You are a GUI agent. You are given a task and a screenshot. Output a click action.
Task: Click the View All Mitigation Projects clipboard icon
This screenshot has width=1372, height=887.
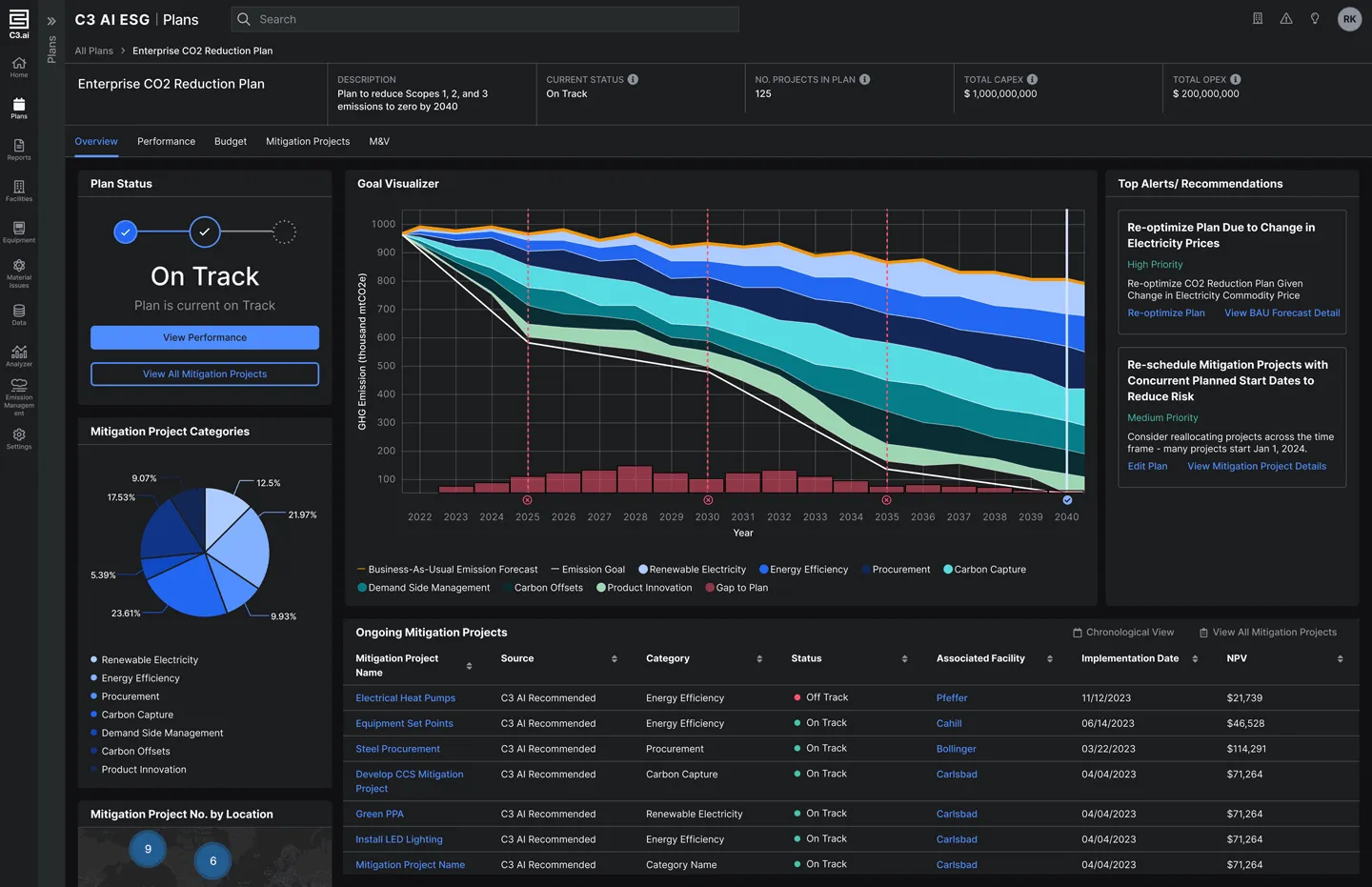click(1203, 633)
